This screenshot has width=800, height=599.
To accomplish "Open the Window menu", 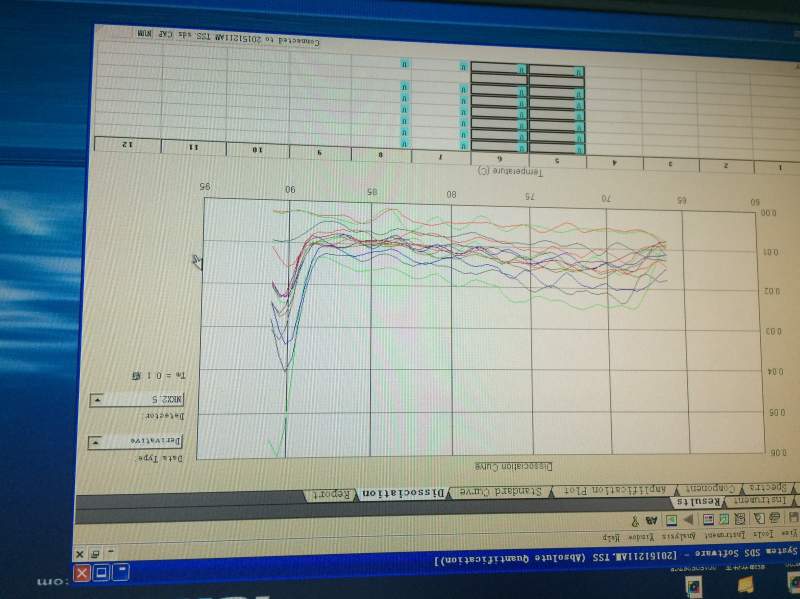I will pyautogui.click(x=641, y=537).
